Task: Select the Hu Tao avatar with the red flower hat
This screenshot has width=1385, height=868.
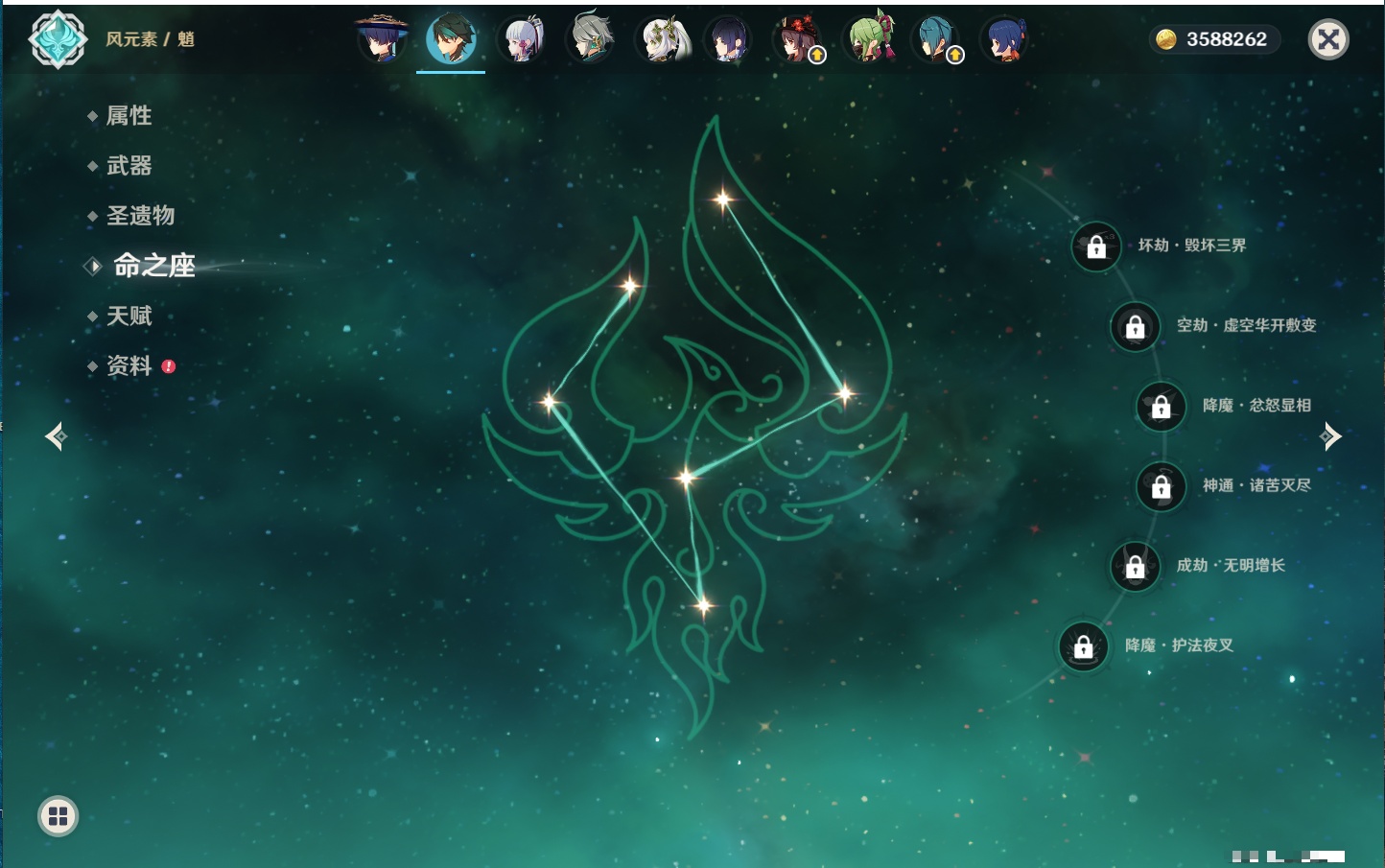Action: pos(798,39)
